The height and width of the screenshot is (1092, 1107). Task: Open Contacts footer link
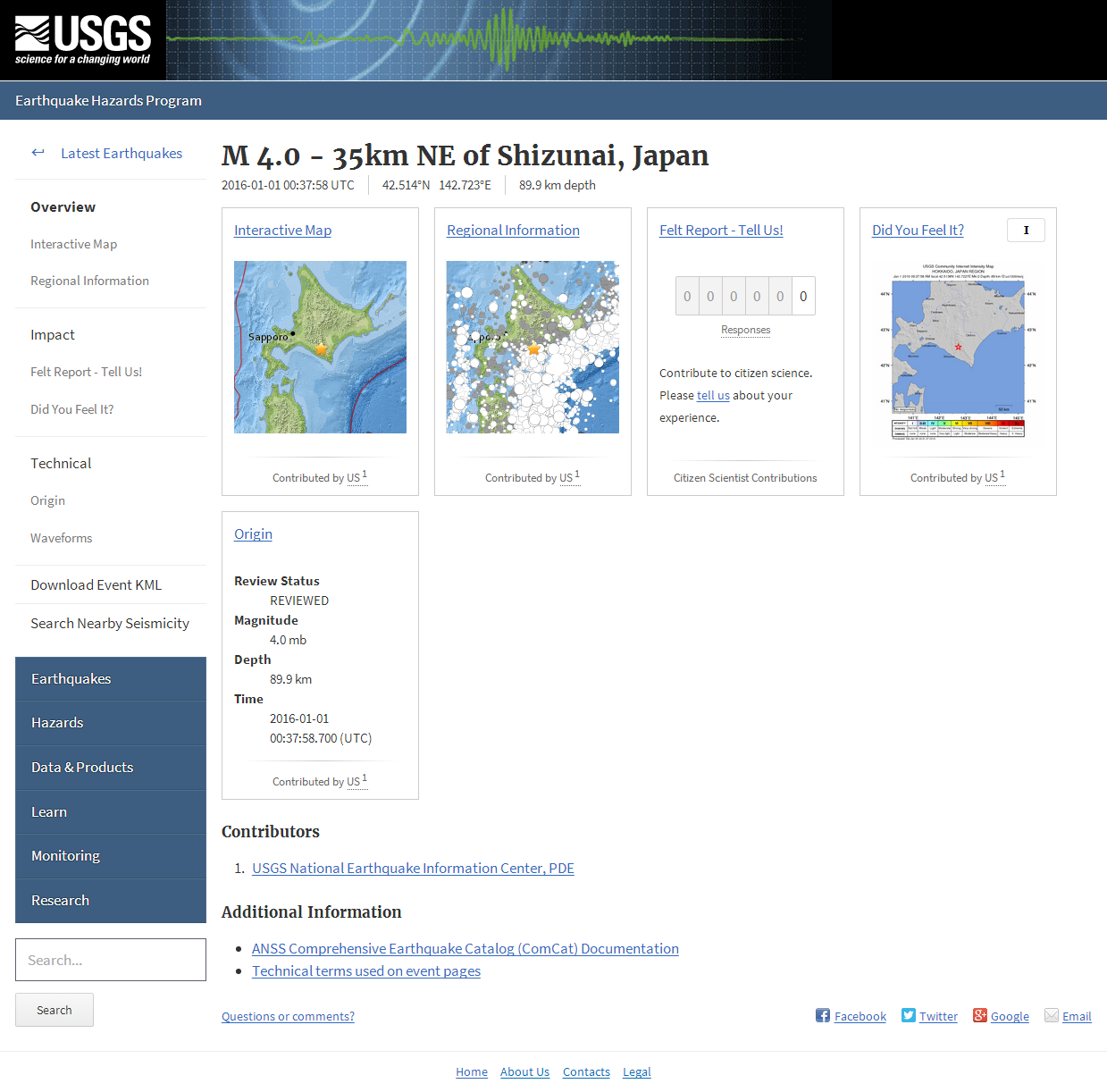pyautogui.click(x=586, y=1071)
